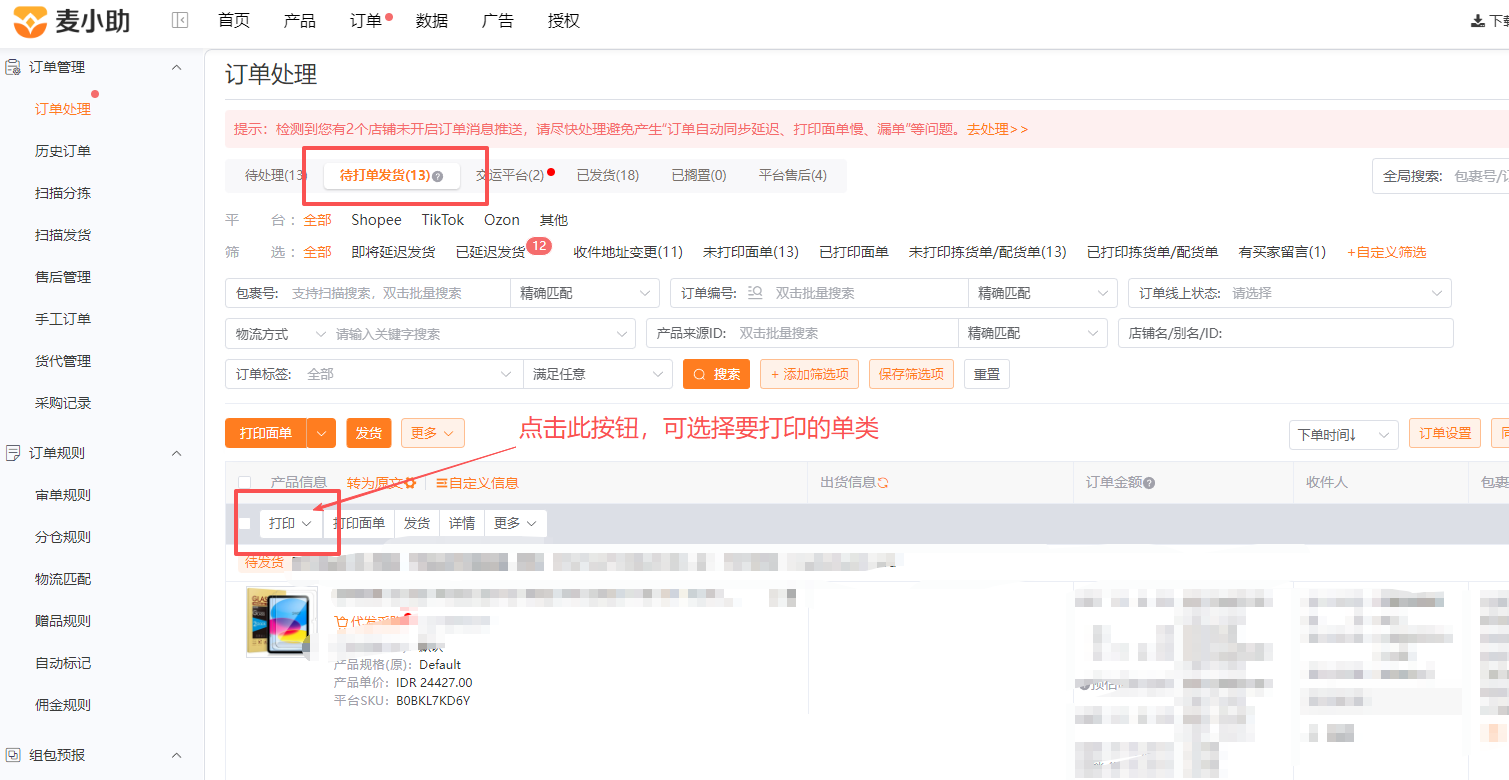The height and width of the screenshot is (780, 1509).
Task: Open the 订单标签 dropdown
Action: point(374,374)
